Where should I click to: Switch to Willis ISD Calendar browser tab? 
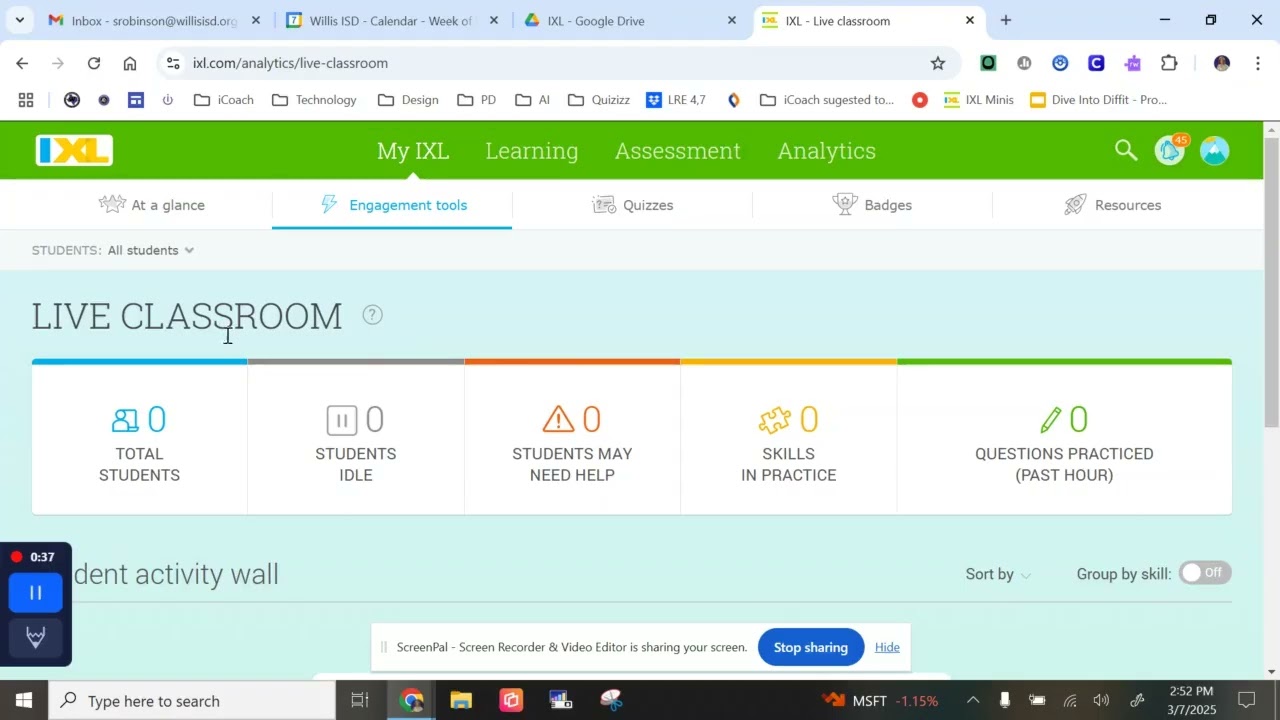pos(390,20)
